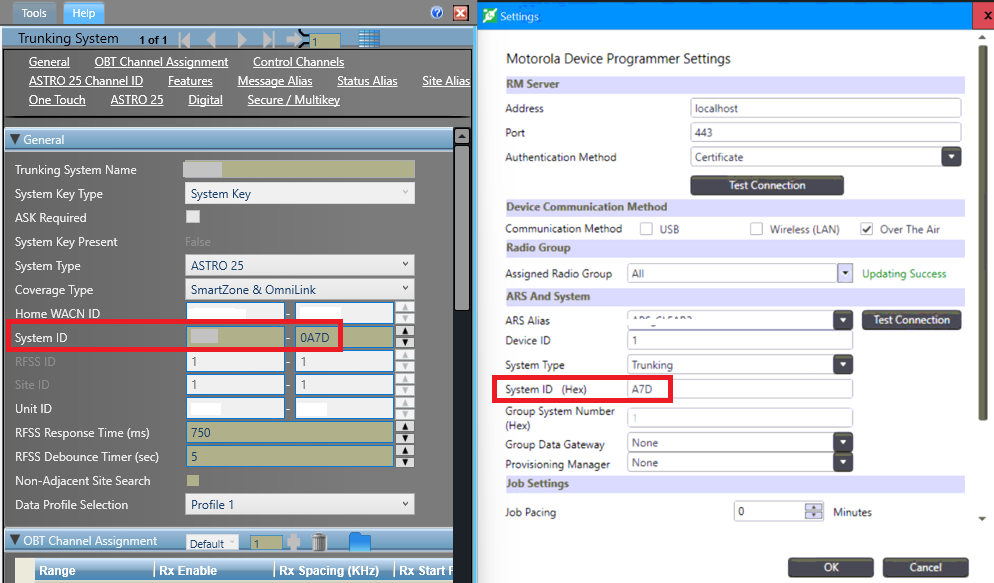Click the Device ID field

click(740, 340)
